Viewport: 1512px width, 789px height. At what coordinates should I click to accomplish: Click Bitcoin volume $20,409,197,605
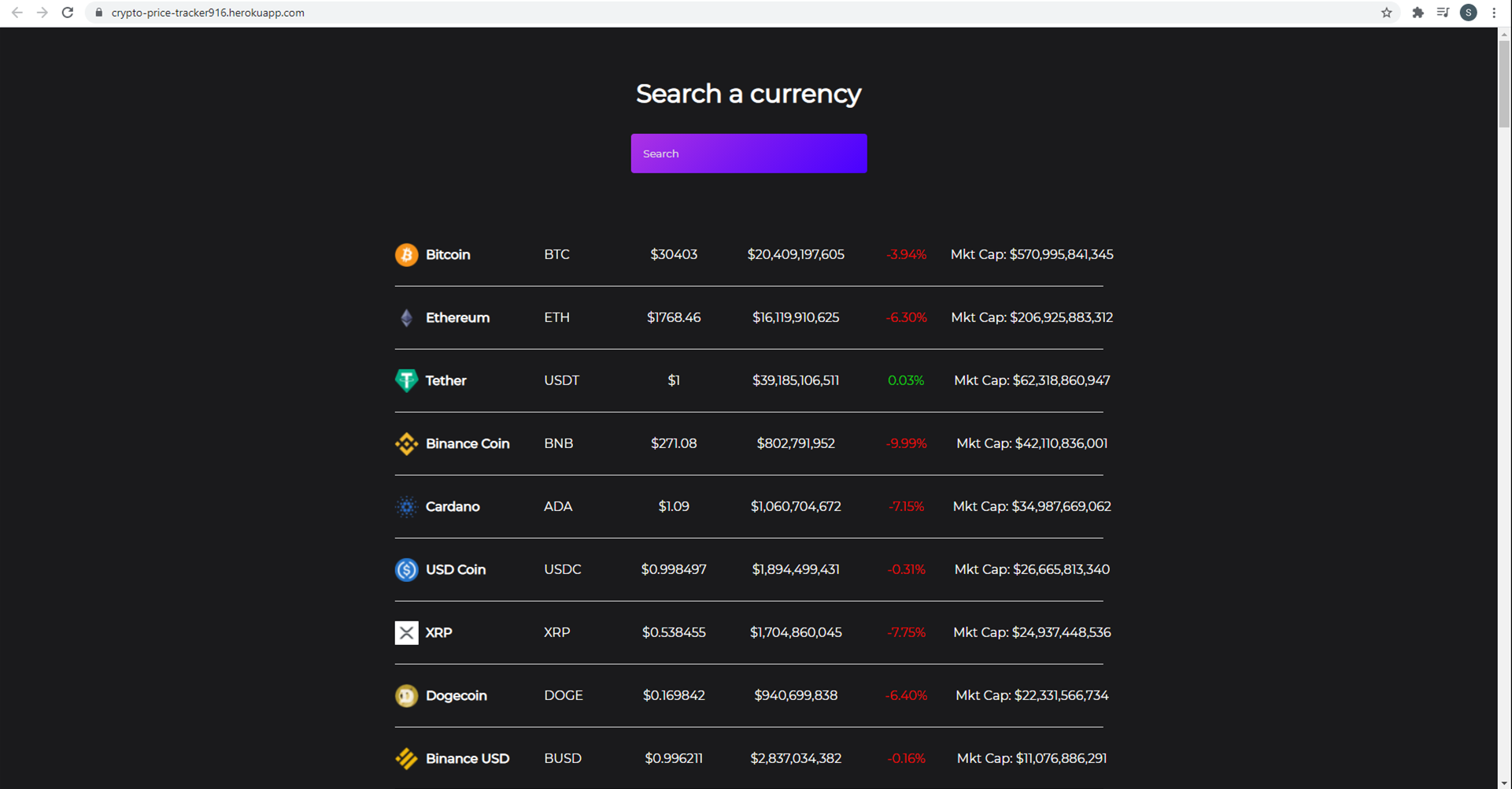[796, 254]
